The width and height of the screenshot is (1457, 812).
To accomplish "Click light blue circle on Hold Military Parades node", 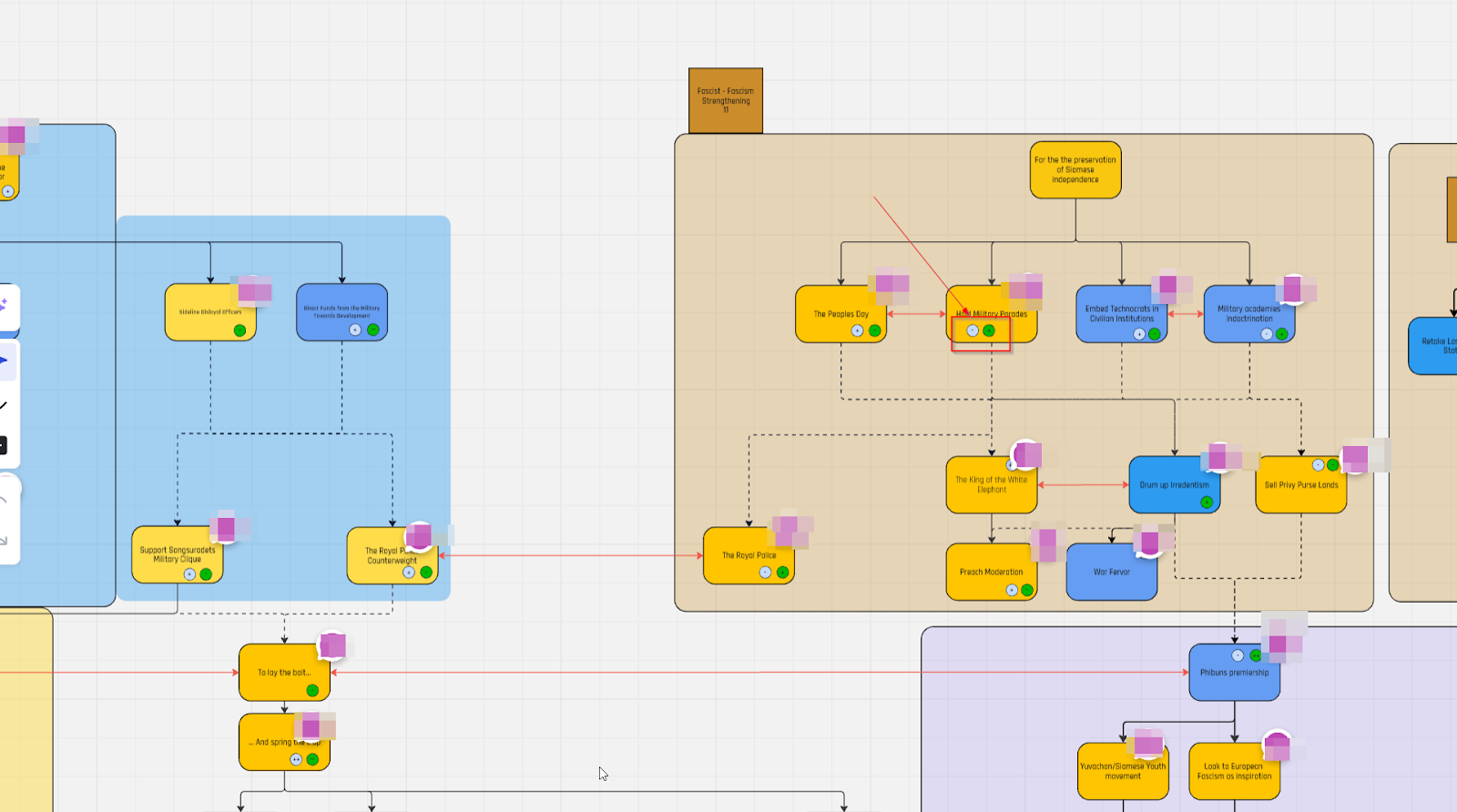I will coord(973,330).
